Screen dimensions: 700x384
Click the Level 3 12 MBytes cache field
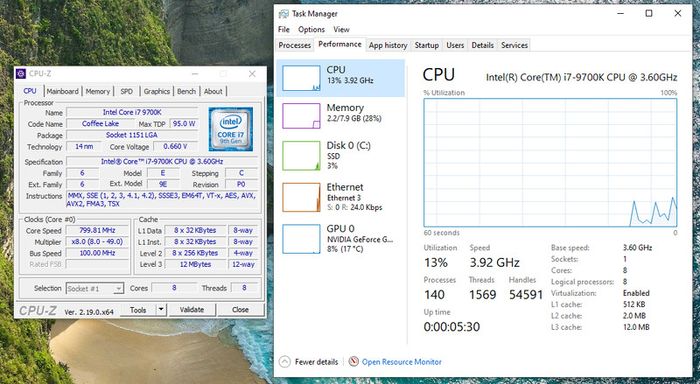(x=195, y=264)
